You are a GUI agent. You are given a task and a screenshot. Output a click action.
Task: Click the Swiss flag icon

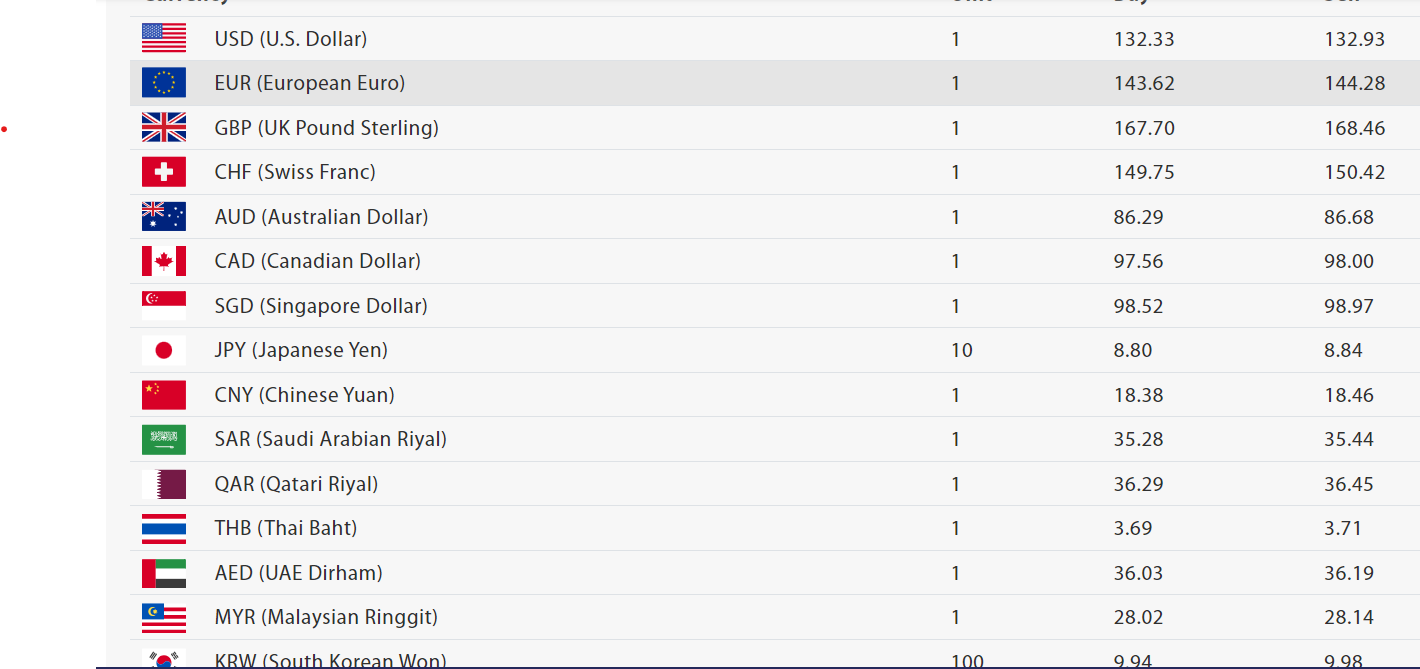[164, 172]
